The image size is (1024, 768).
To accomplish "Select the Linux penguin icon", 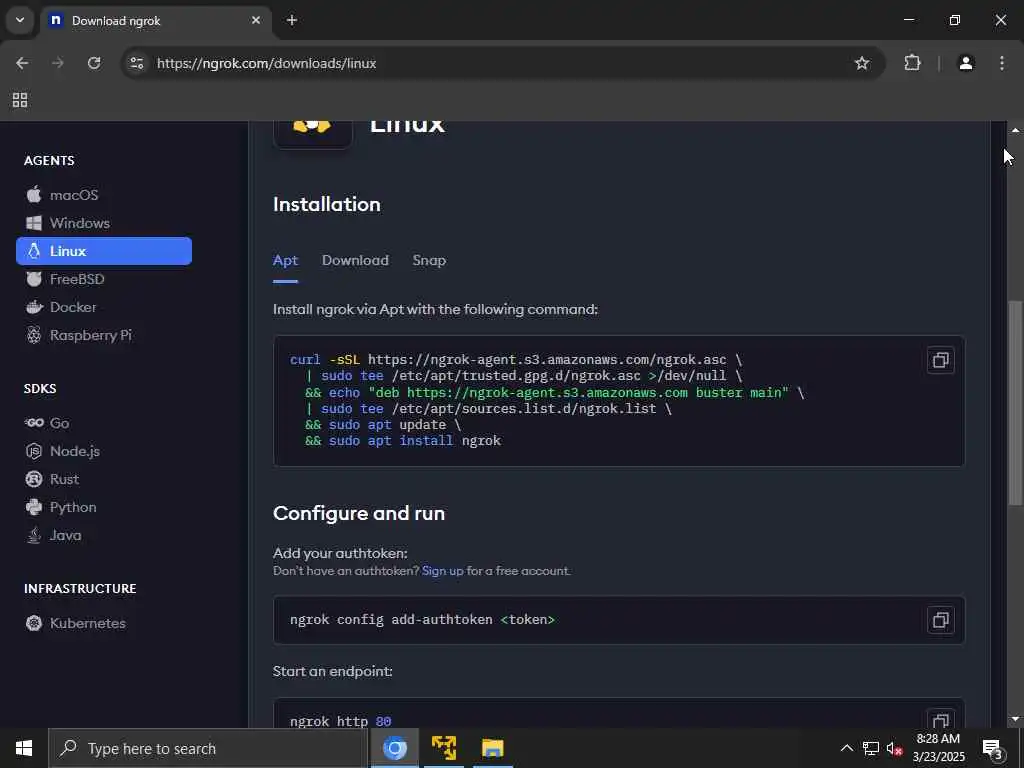I will click(34, 251).
